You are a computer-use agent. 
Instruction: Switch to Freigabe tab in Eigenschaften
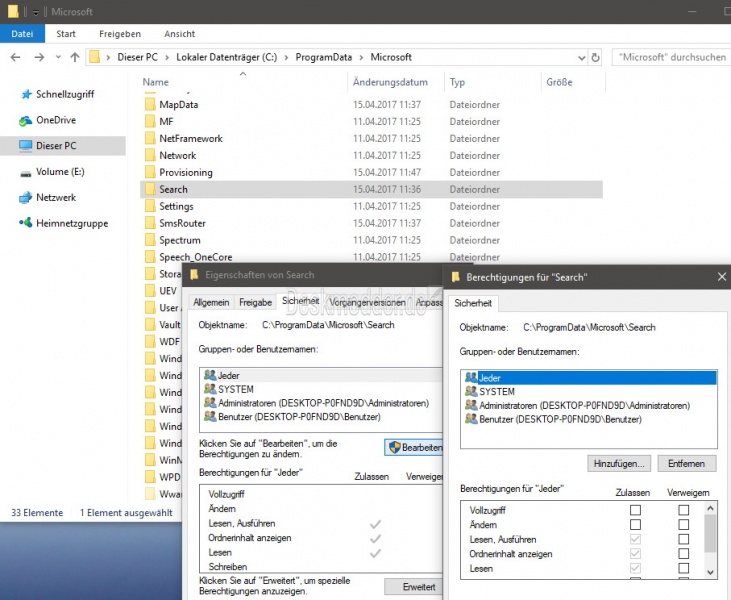255,303
